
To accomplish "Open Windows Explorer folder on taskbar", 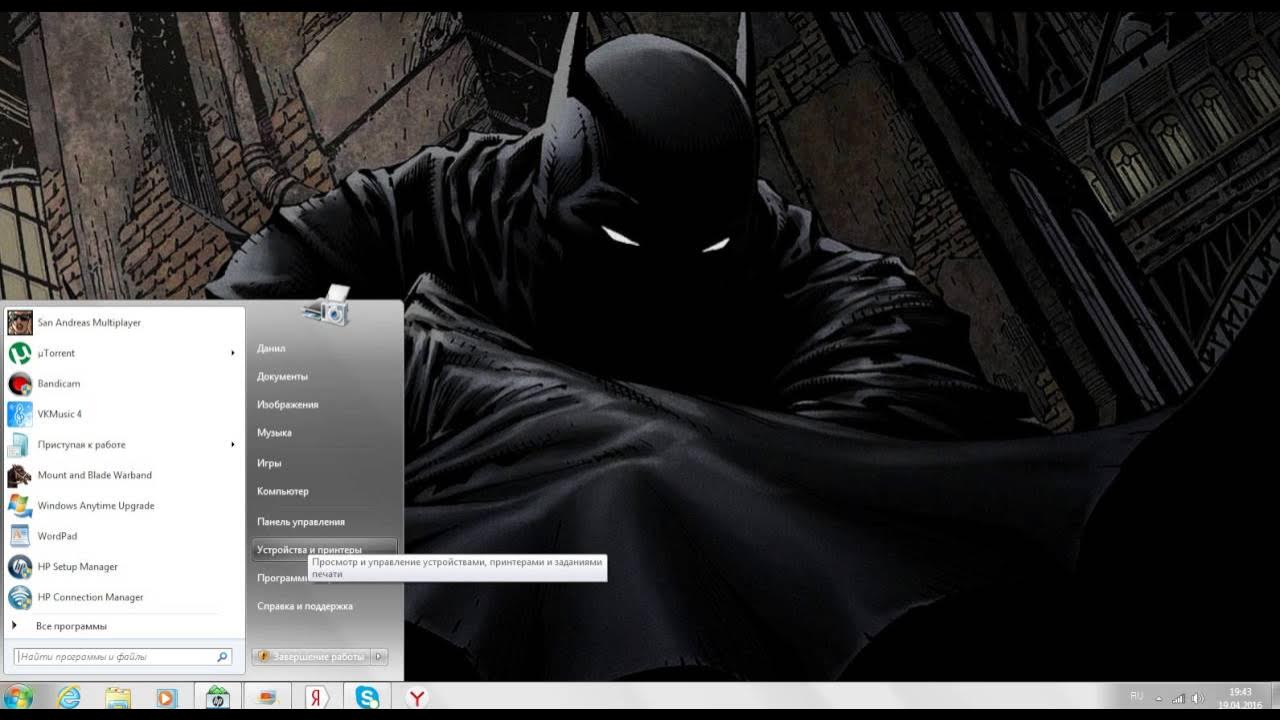I will point(118,698).
